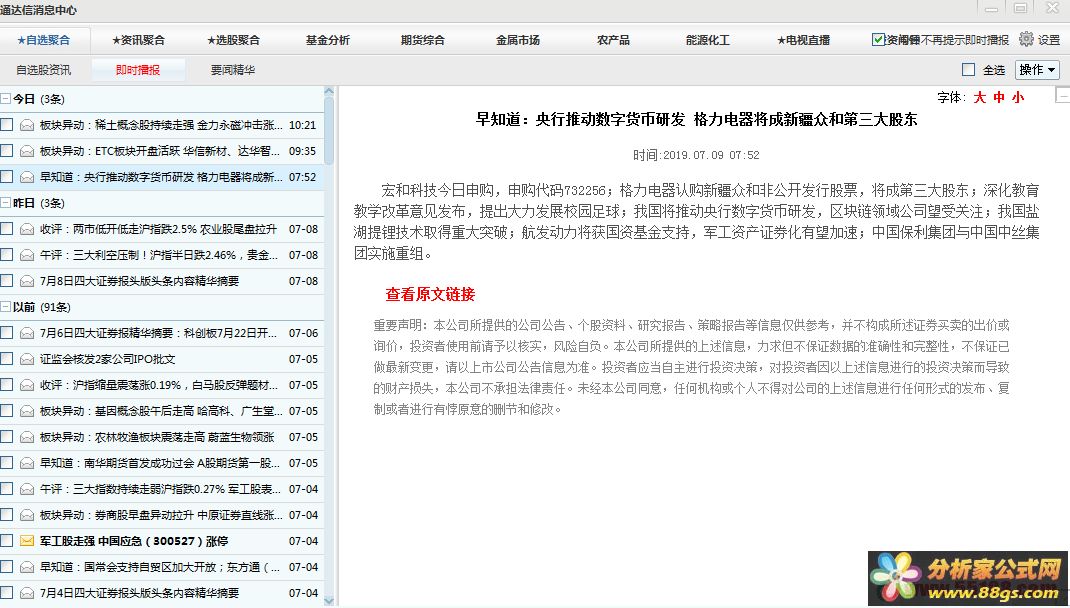Check box for 早知道:央行推动数字货币 message
The width and height of the screenshot is (1070, 608).
coord(7,176)
